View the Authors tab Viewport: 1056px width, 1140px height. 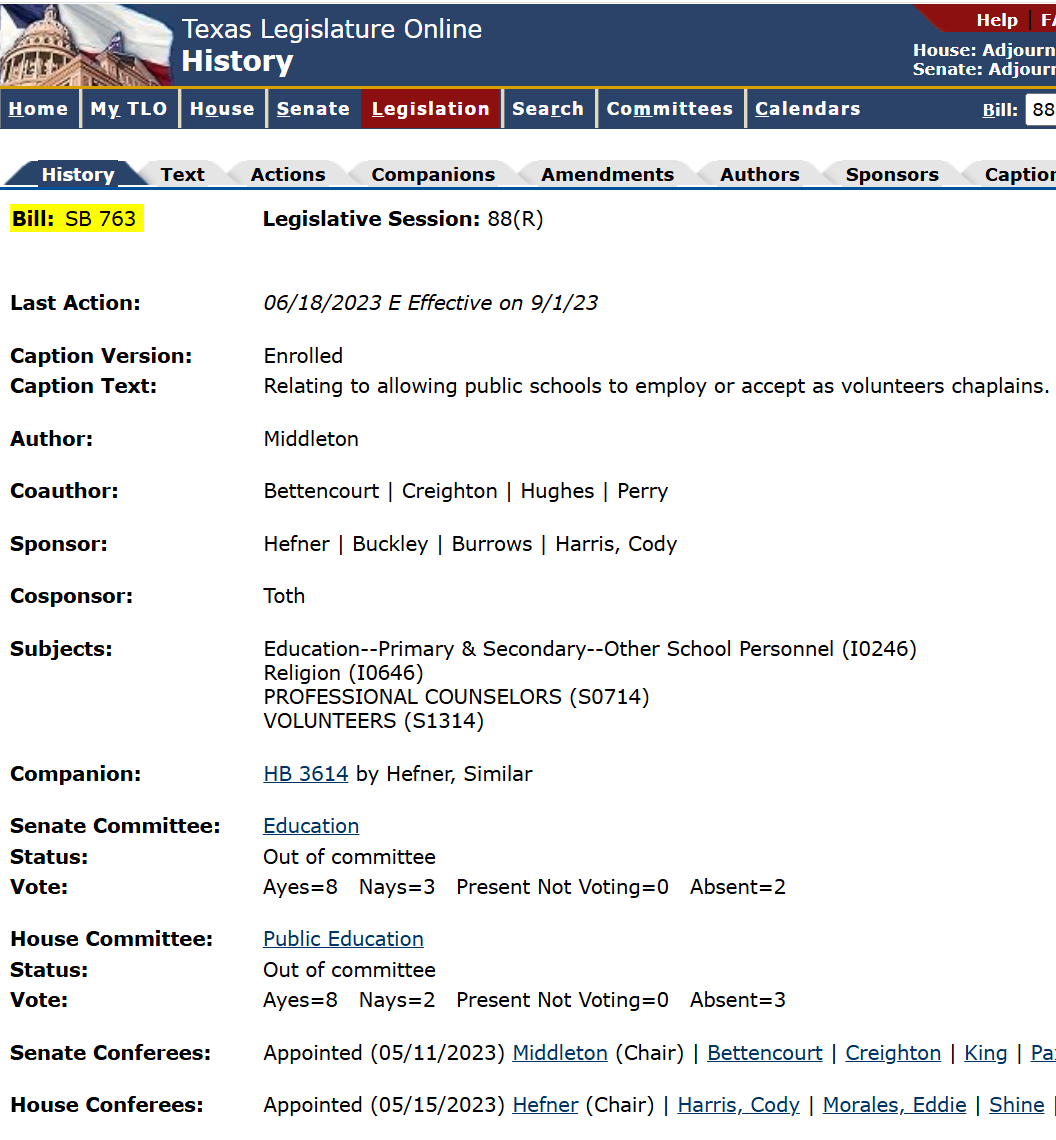point(759,174)
